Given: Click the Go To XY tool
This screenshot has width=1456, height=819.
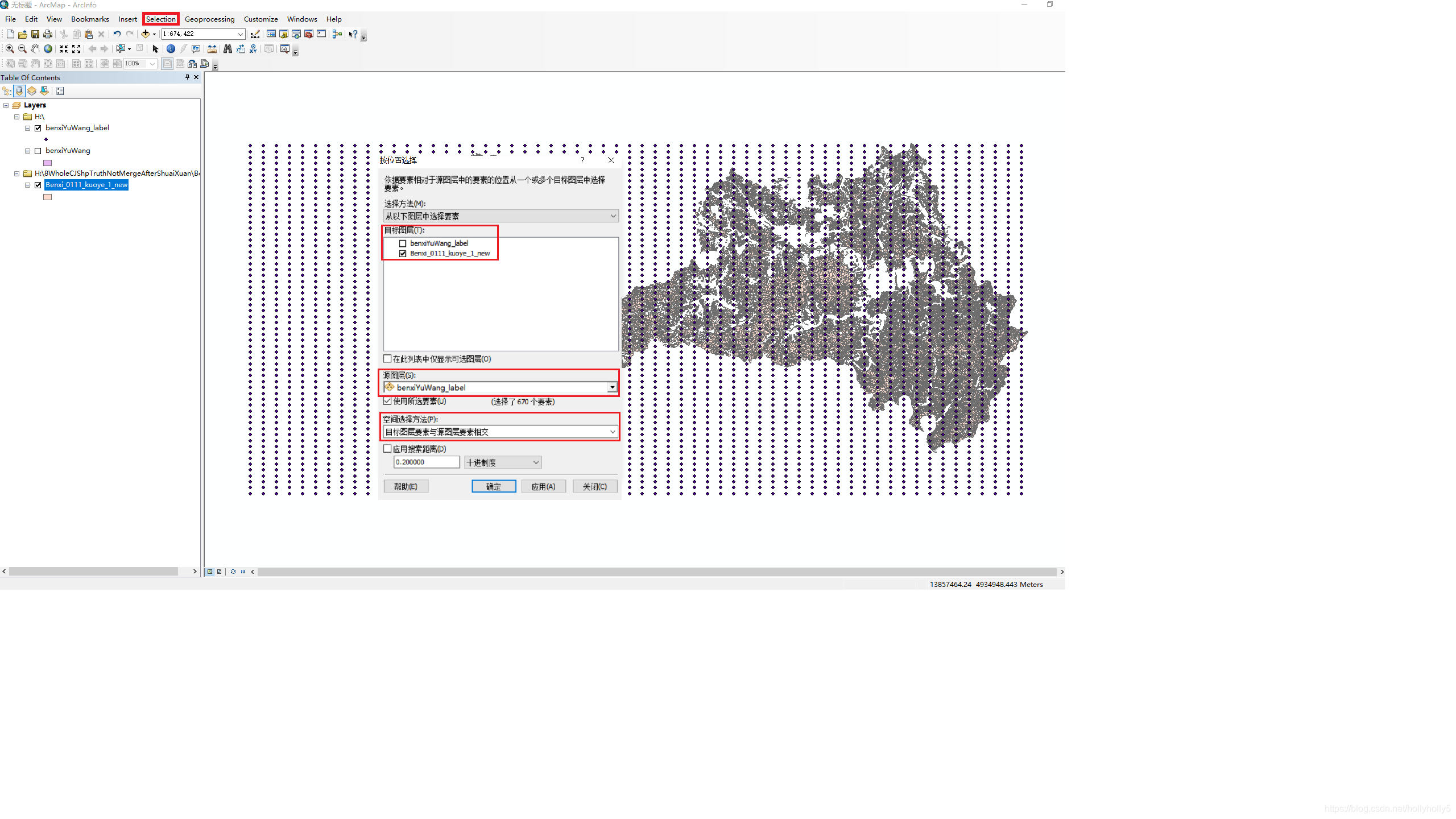Looking at the screenshot, I should click(x=253, y=49).
